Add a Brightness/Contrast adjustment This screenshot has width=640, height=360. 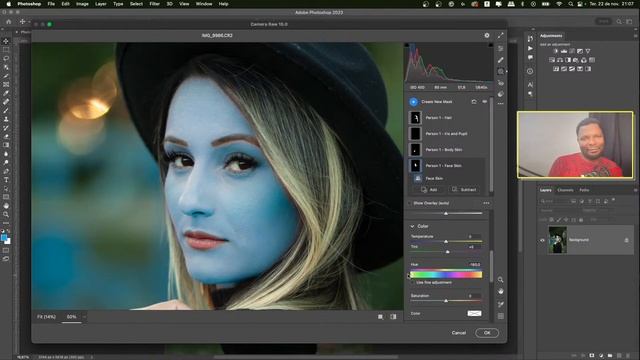tap(556, 51)
